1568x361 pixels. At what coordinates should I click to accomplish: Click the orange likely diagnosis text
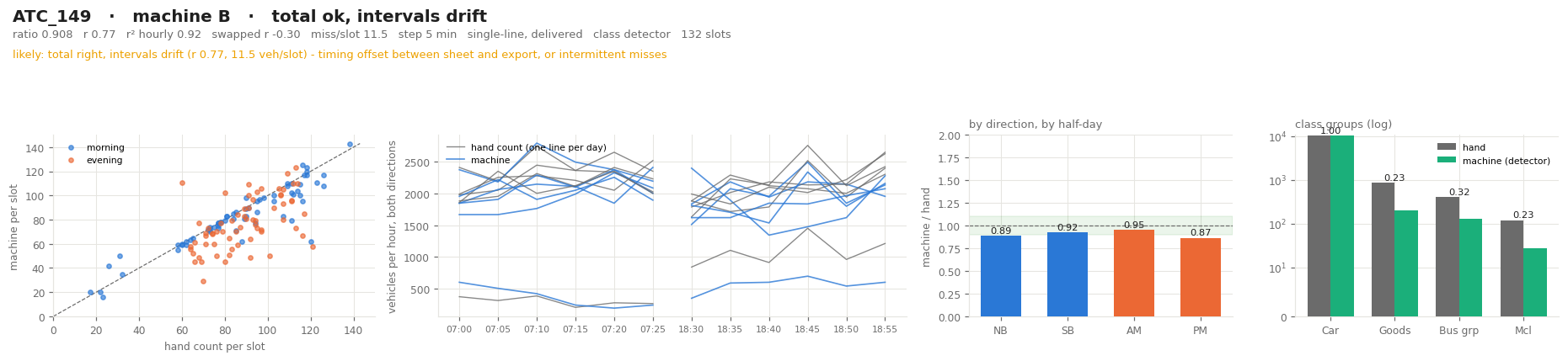(340, 55)
